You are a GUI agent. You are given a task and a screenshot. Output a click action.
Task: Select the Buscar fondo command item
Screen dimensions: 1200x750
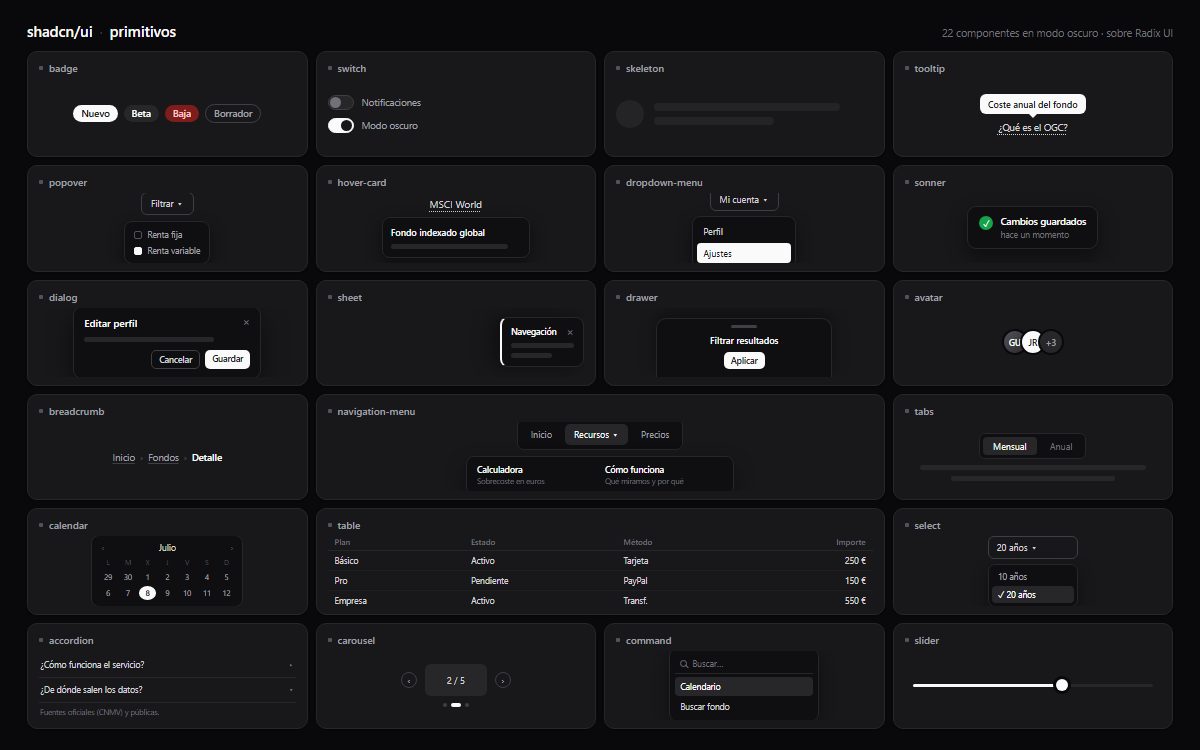click(744, 707)
